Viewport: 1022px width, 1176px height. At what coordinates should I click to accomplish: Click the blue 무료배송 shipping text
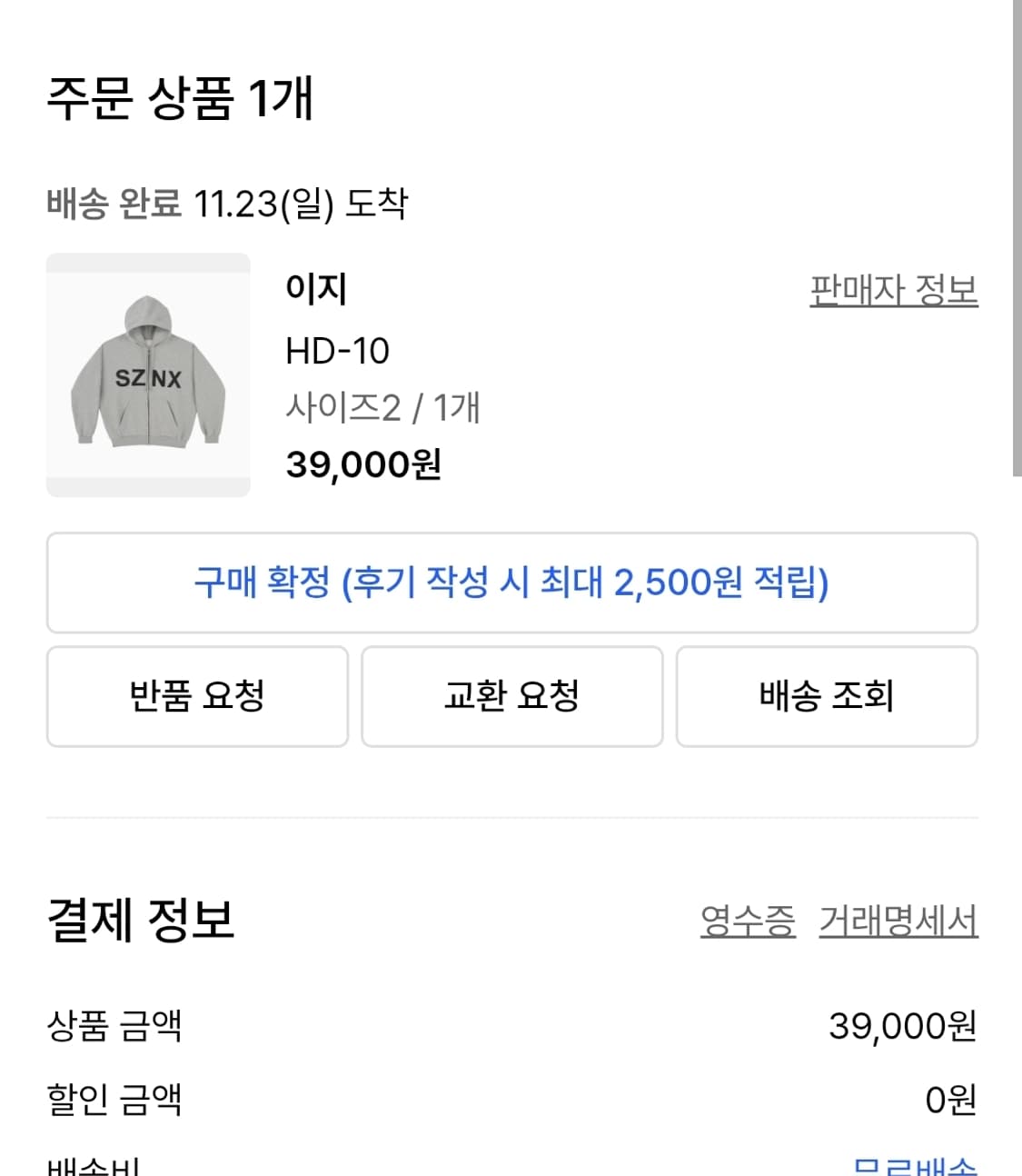(x=914, y=1166)
